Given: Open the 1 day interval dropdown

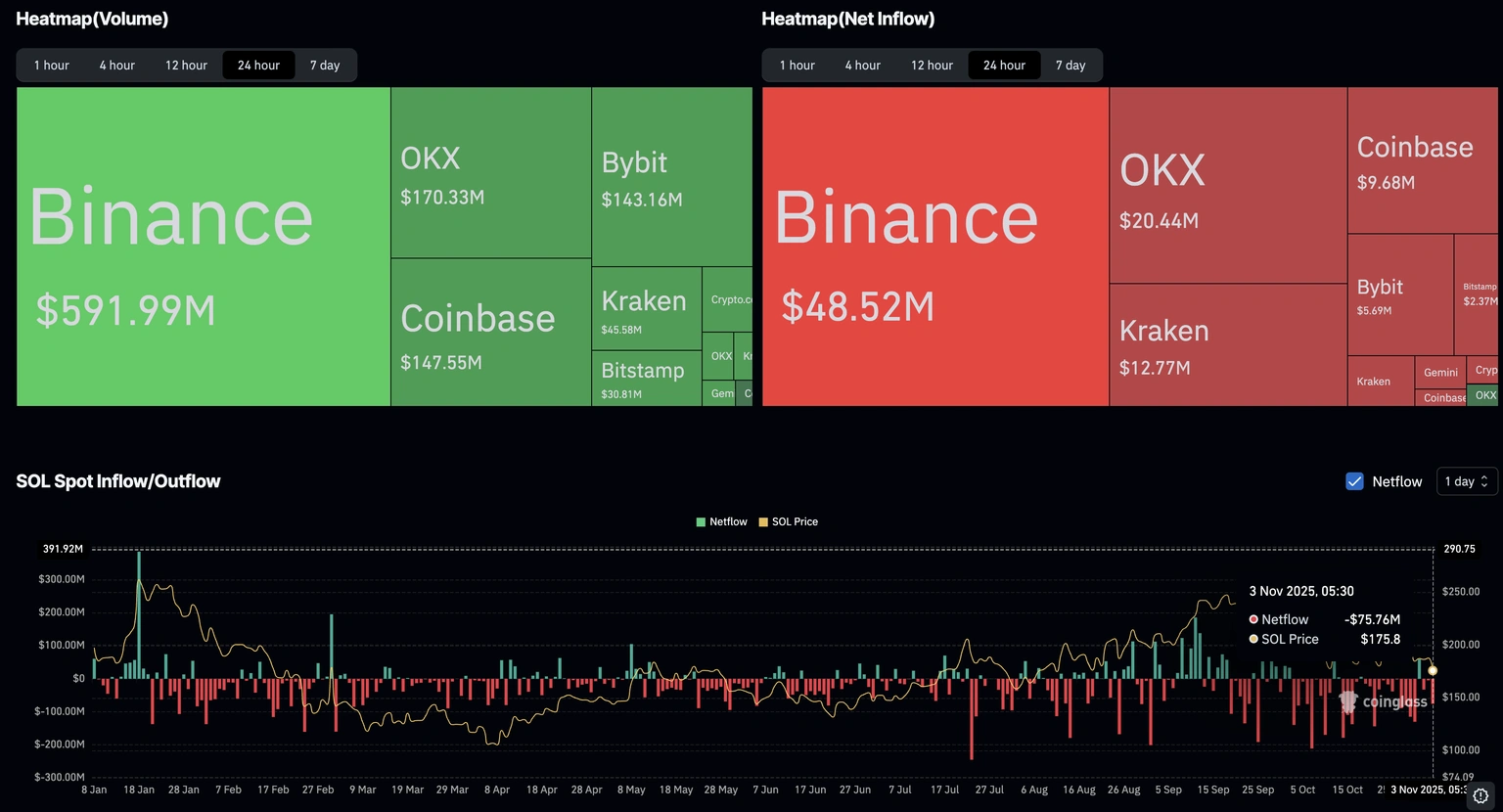Looking at the screenshot, I should pyautogui.click(x=1466, y=481).
